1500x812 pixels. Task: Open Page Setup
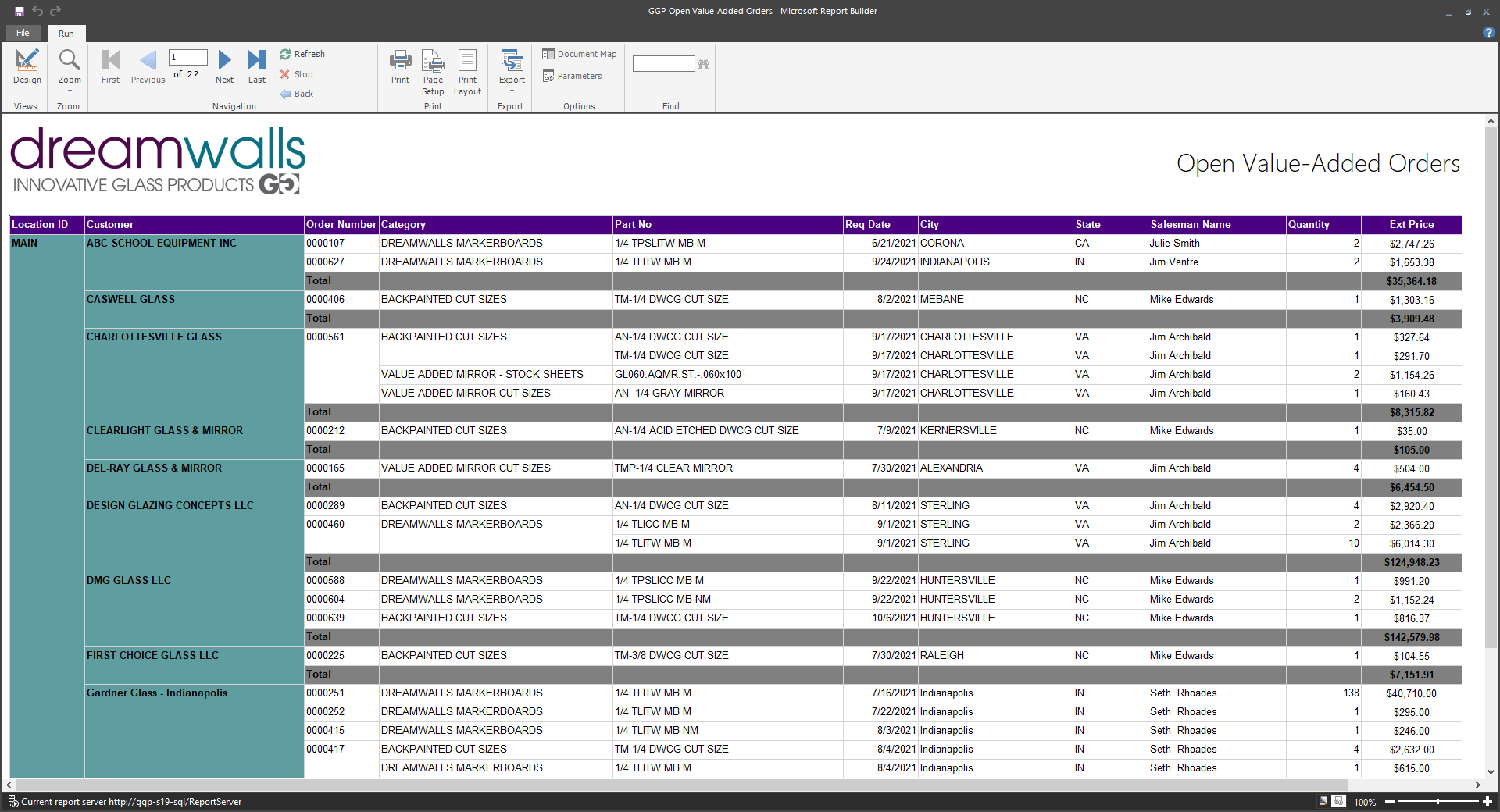coord(433,72)
